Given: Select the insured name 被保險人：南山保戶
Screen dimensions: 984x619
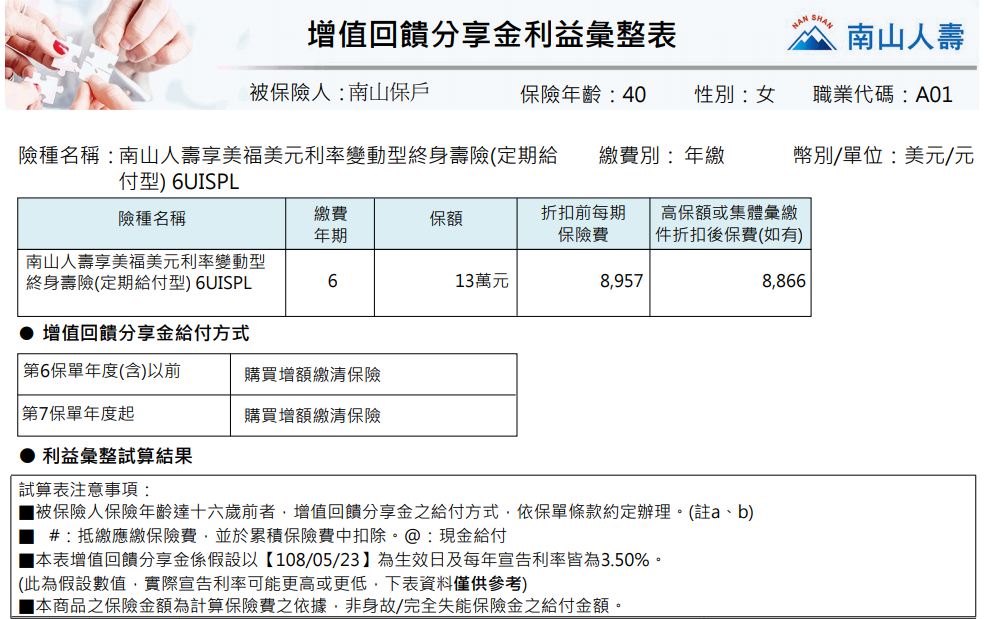Looking at the screenshot, I should (339, 93).
